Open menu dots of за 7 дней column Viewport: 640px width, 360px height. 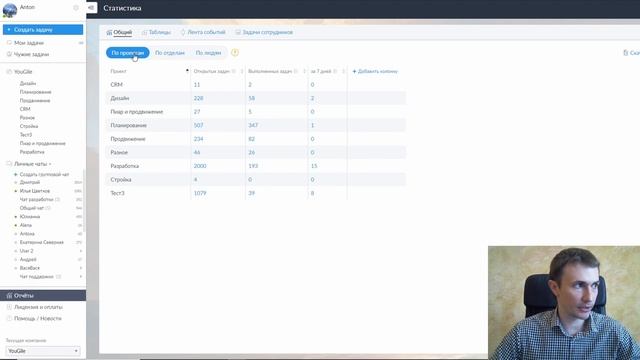point(343,71)
